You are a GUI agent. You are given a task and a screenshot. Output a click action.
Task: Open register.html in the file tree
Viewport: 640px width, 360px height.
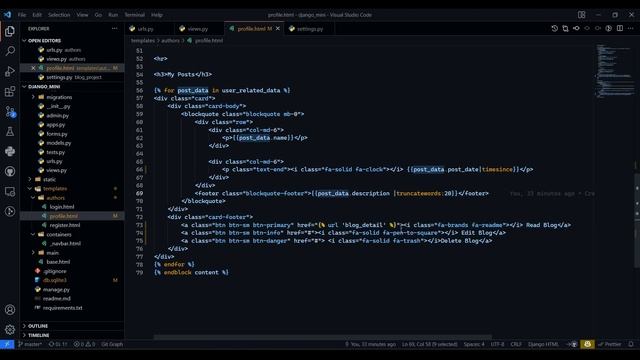pyautogui.click(x=64, y=225)
